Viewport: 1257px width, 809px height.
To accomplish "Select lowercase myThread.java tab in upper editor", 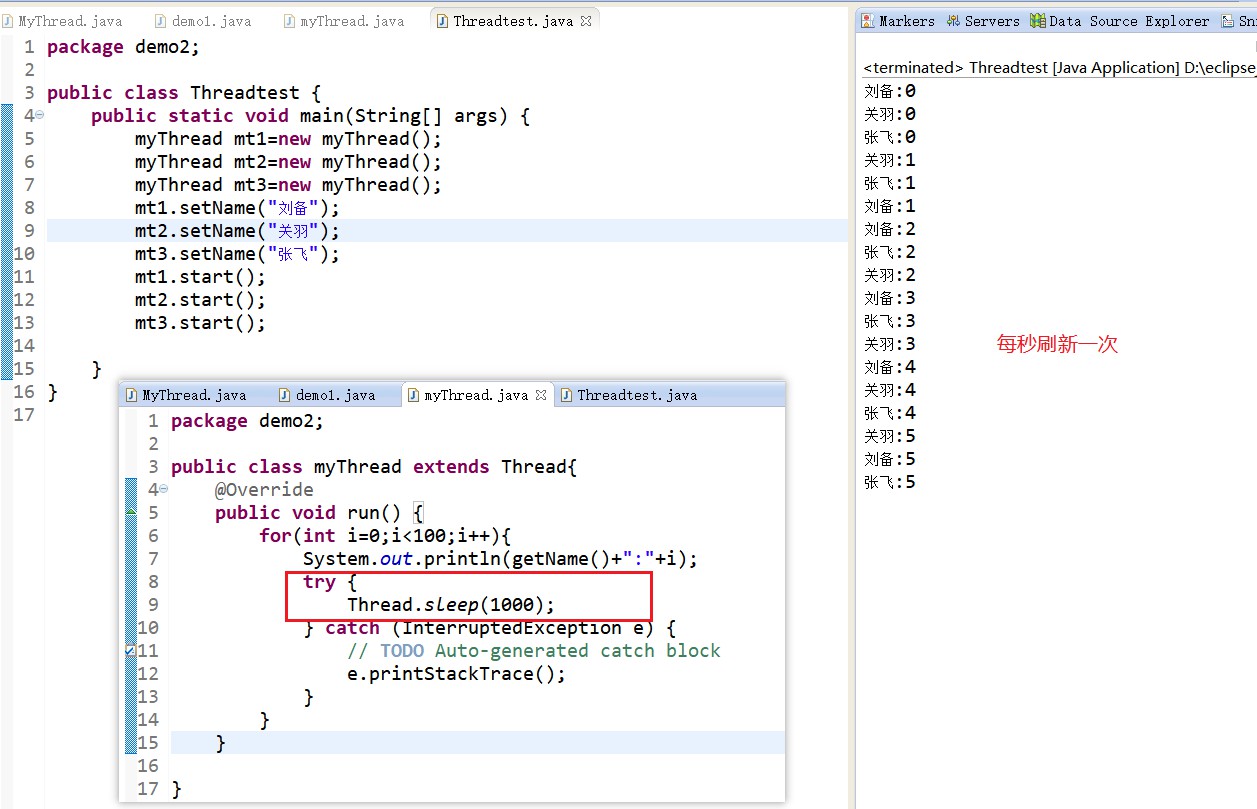I will (346, 20).
